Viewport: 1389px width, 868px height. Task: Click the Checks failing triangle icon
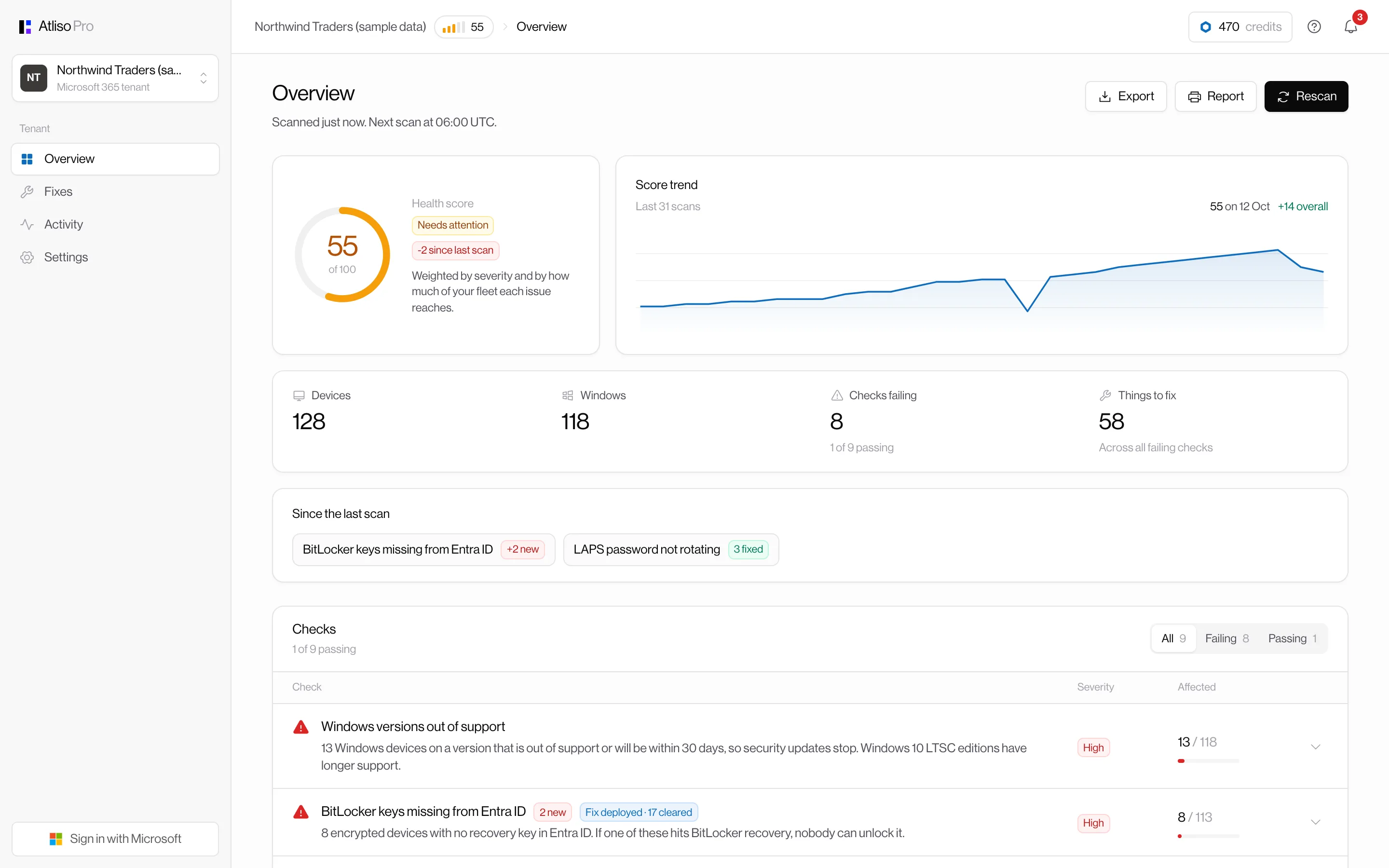pyautogui.click(x=837, y=395)
